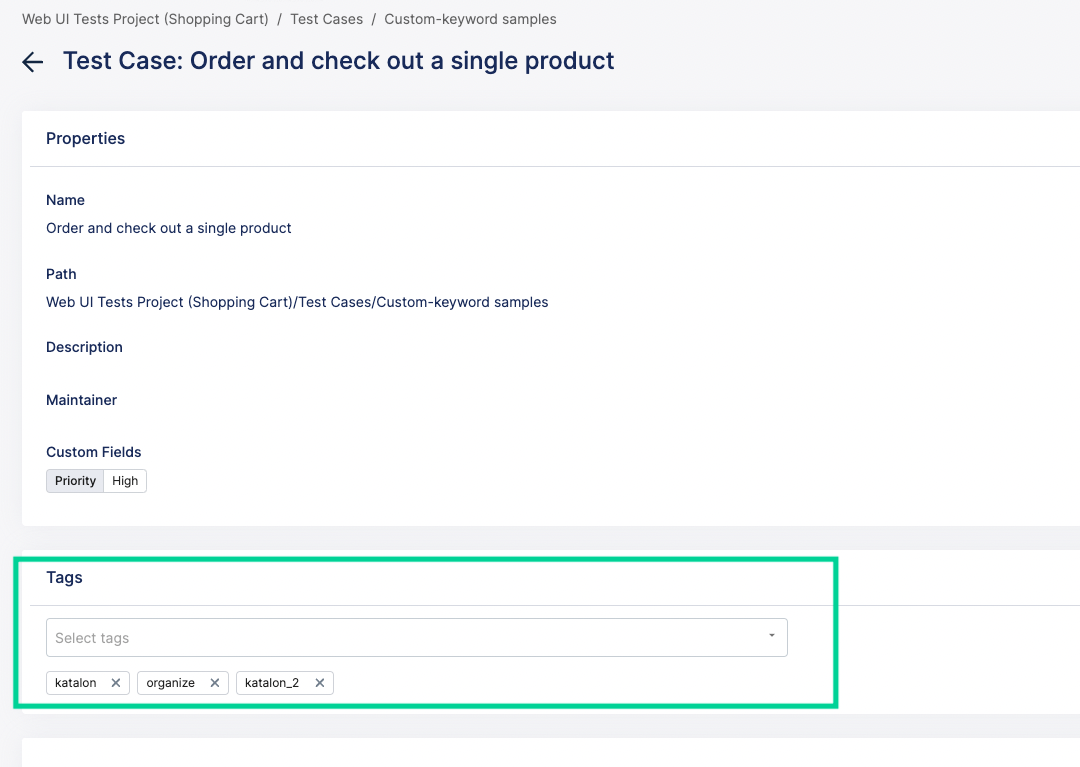Click the Priority custom field label
Image resolution: width=1080 pixels, height=767 pixels.
click(x=75, y=481)
